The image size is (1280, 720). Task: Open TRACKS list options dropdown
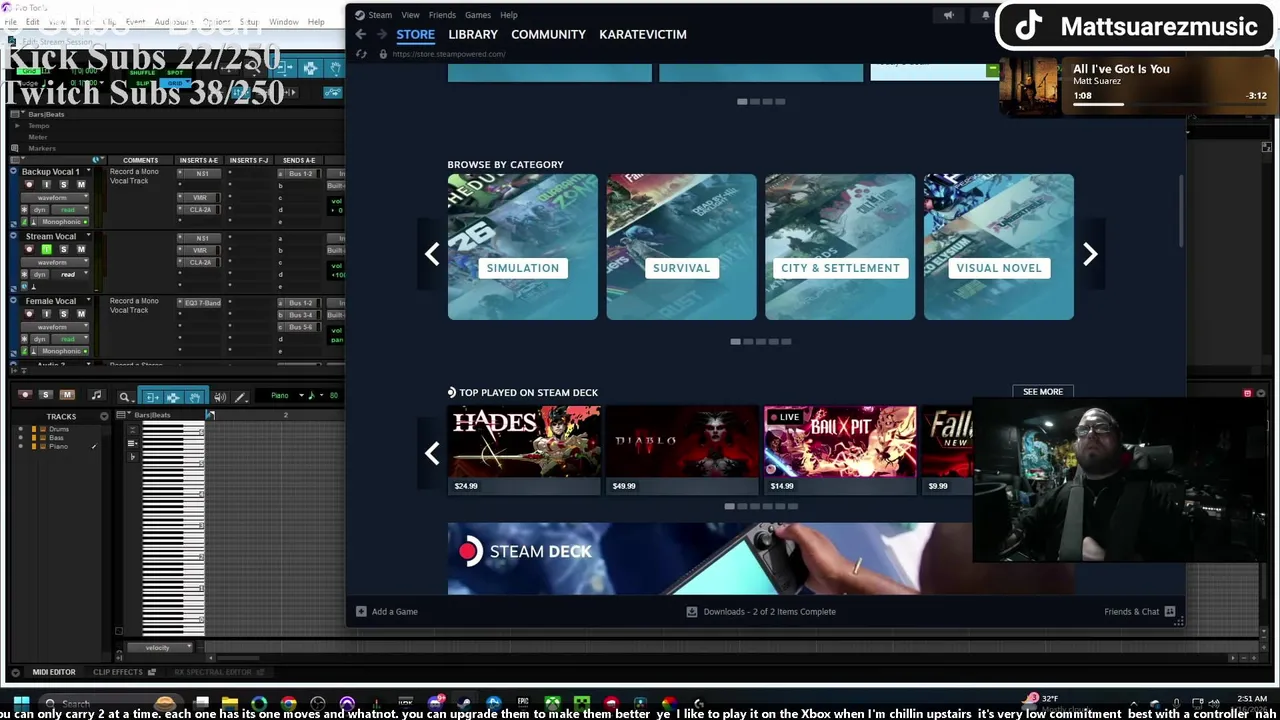point(104,416)
